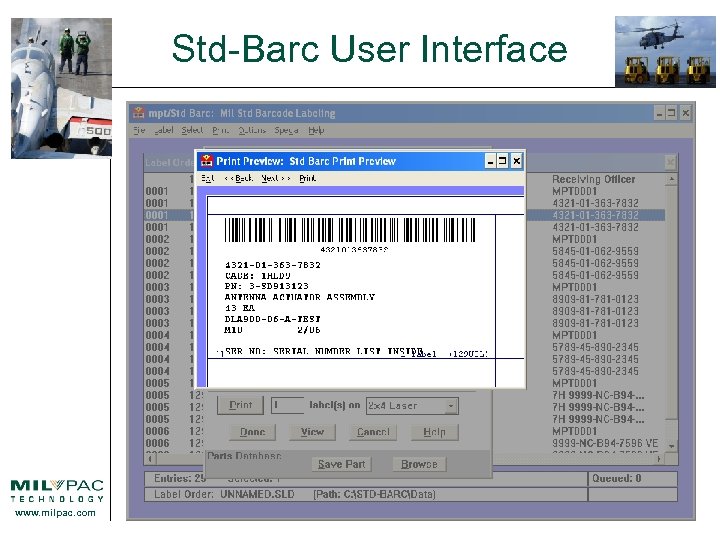Click the www.milpac.com link
The height and width of the screenshot is (540, 720).
[55, 513]
